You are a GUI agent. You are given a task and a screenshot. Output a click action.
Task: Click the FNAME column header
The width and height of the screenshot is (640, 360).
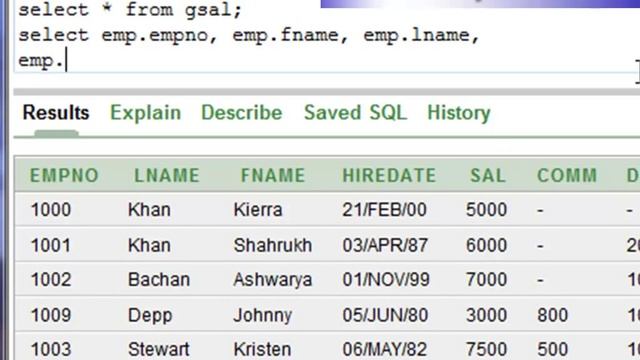[x=273, y=176]
